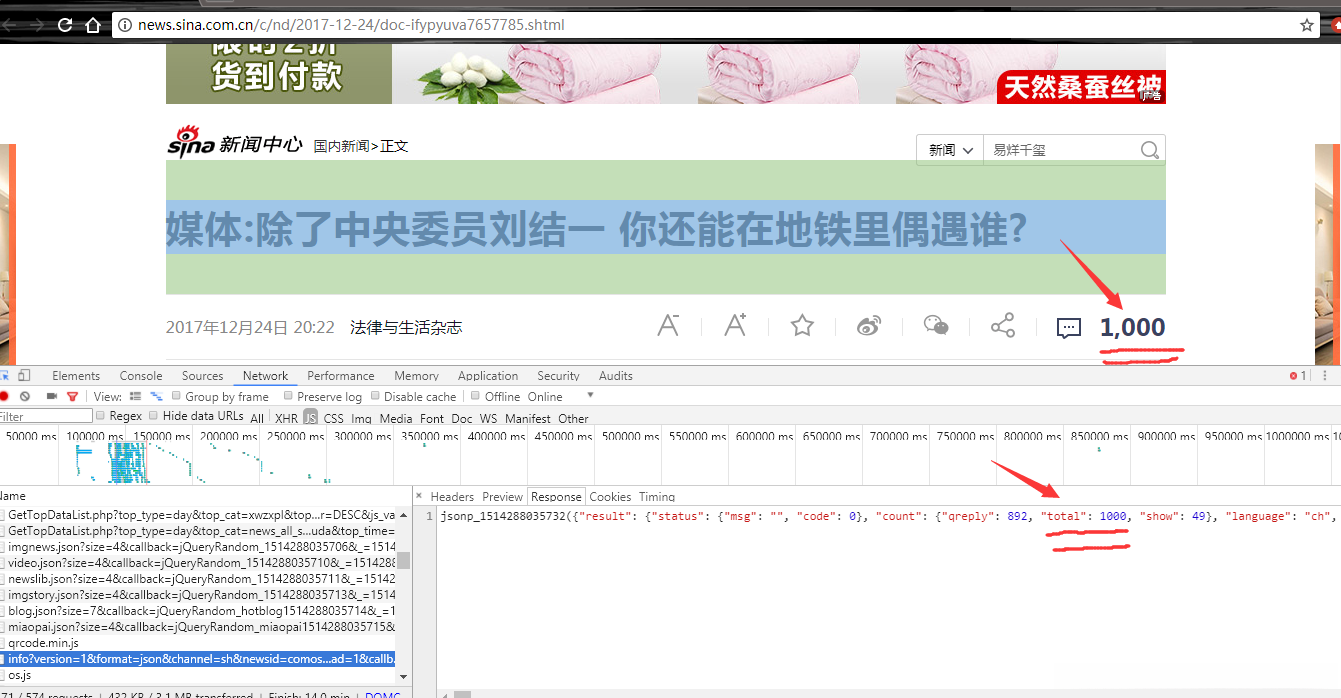This screenshot has height=698, width=1341.
Task: Close the request details pane (x)
Action: click(x=419, y=496)
